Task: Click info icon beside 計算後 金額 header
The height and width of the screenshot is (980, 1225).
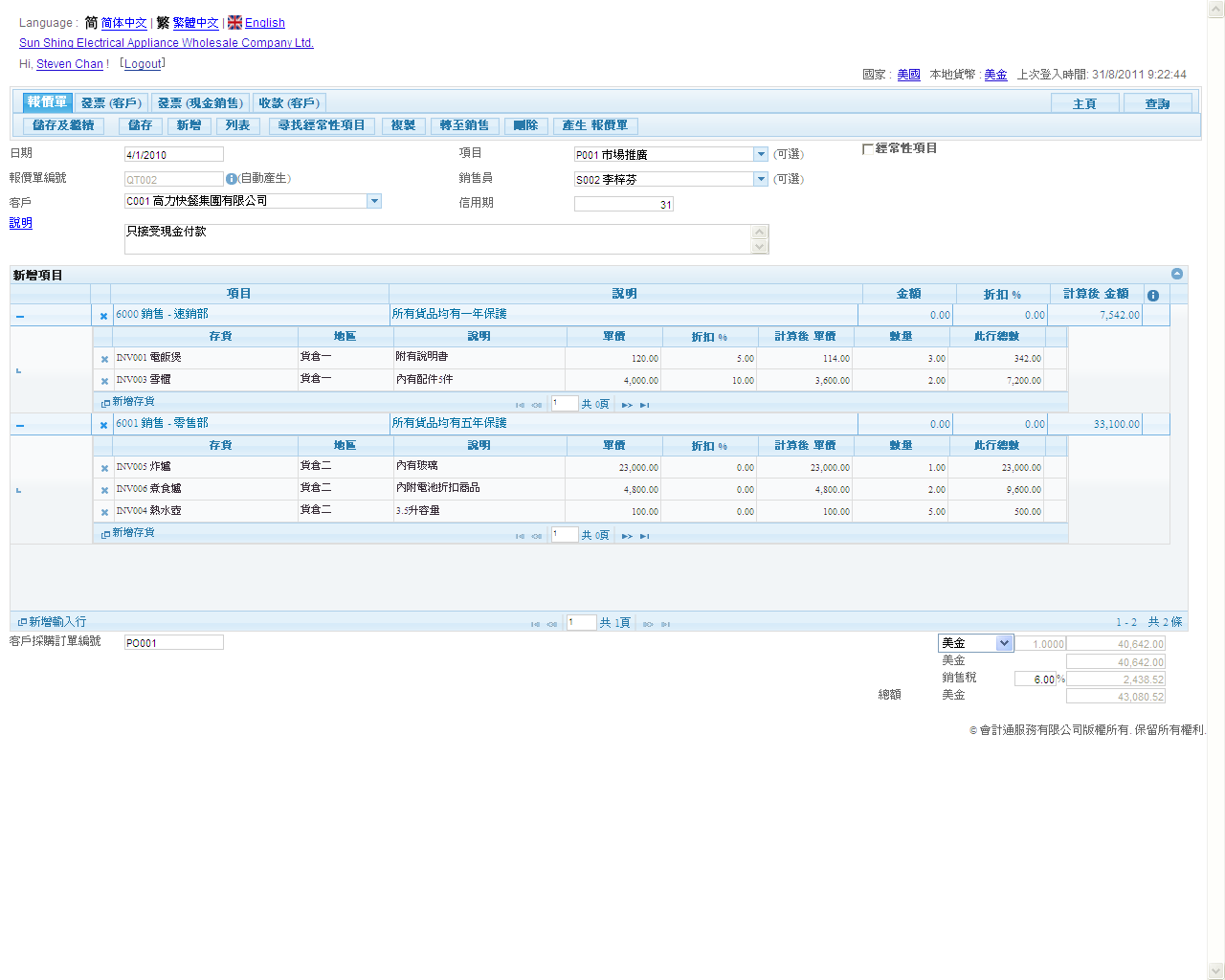Action: [x=1153, y=296]
